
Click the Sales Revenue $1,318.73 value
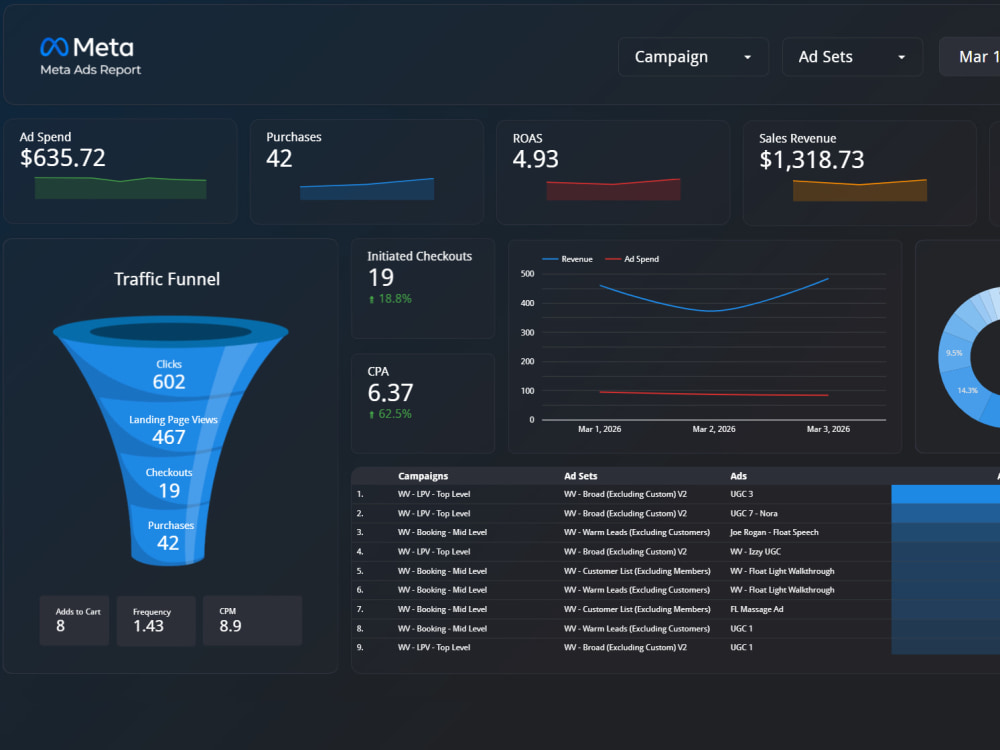tap(811, 159)
